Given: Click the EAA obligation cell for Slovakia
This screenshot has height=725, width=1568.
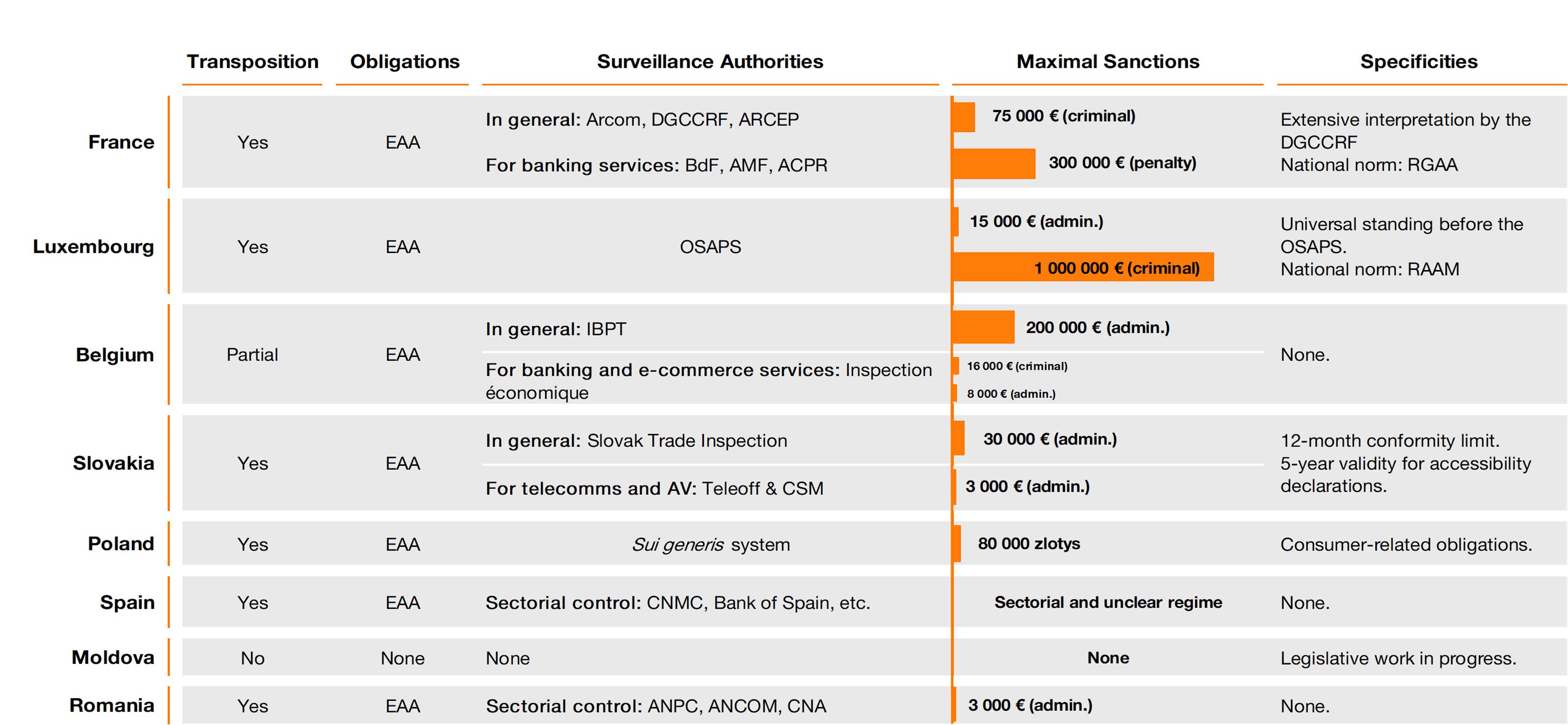Looking at the screenshot, I should pos(402,463).
